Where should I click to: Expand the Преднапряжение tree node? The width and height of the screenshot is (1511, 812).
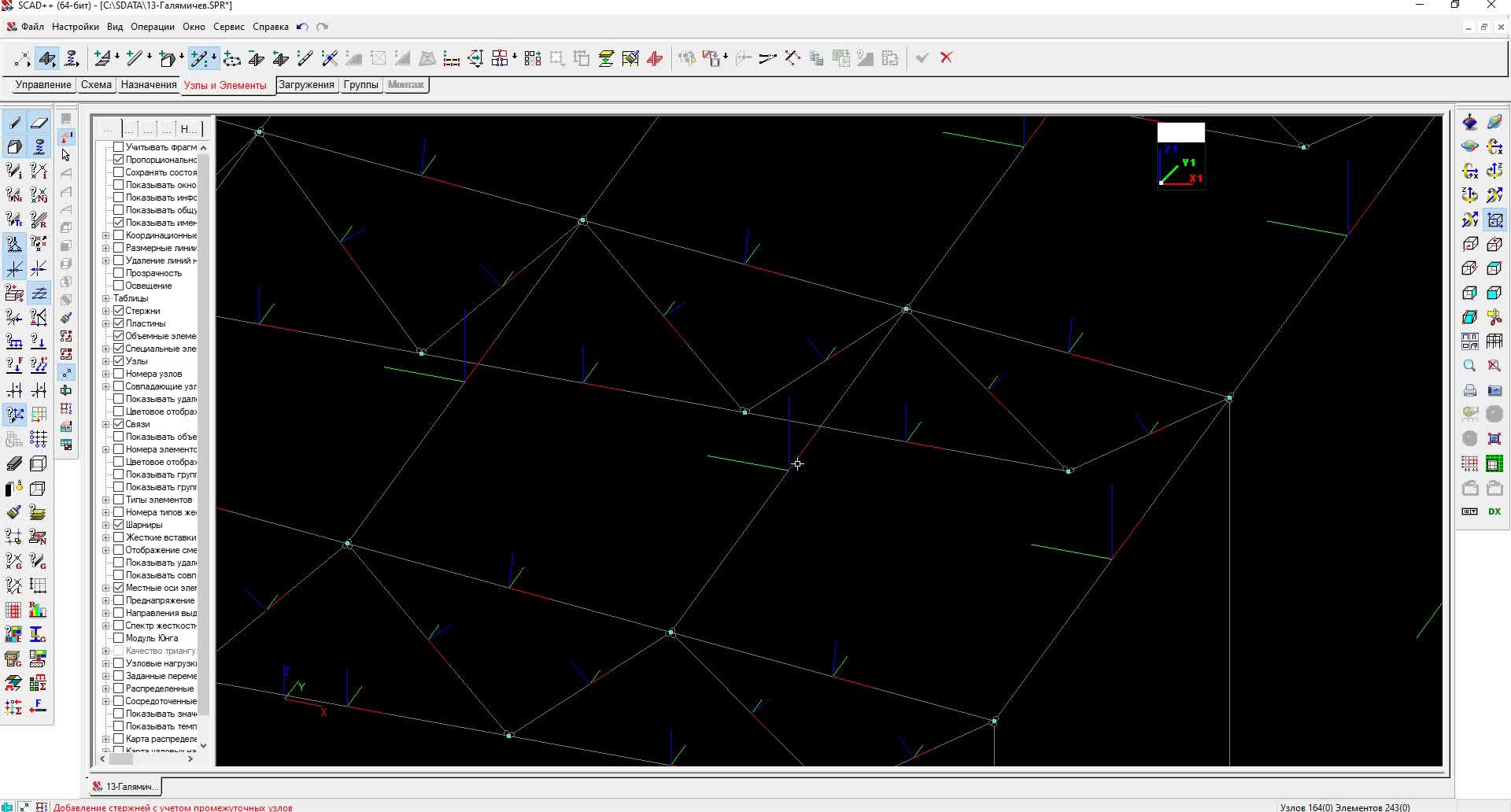(x=106, y=600)
